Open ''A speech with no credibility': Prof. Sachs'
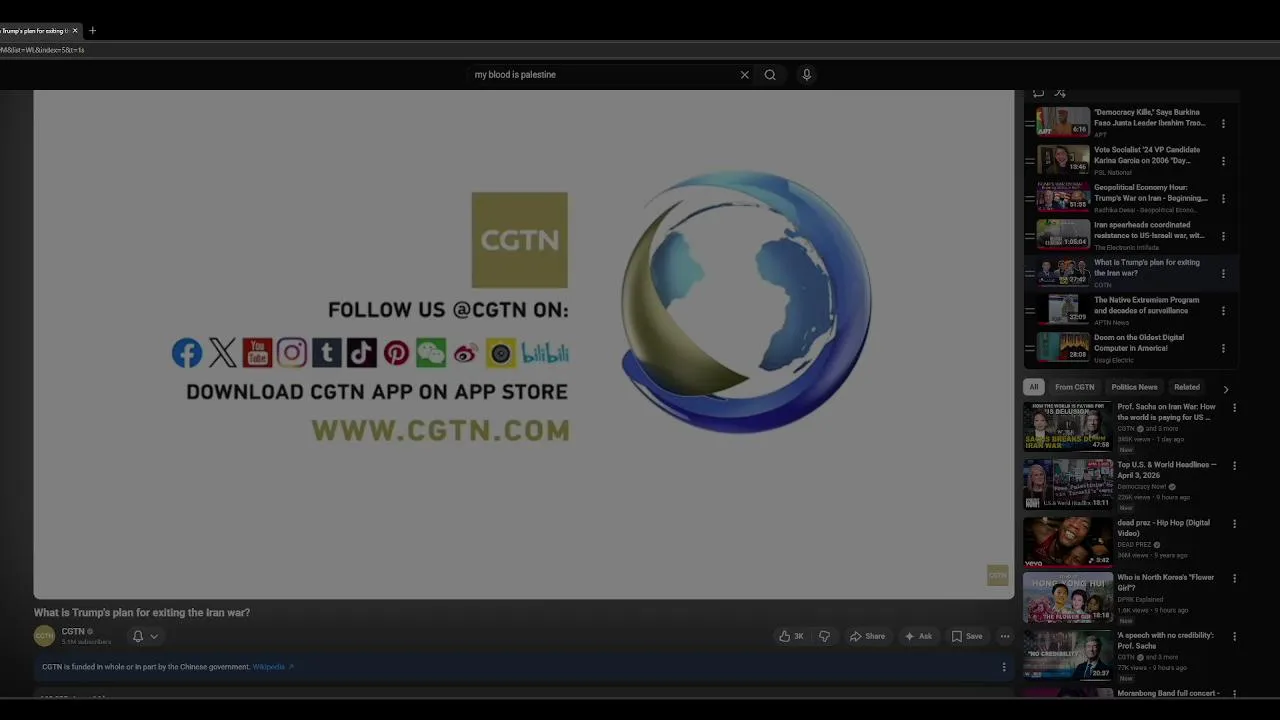This screenshot has height=720, width=1280. coord(1166,640)
